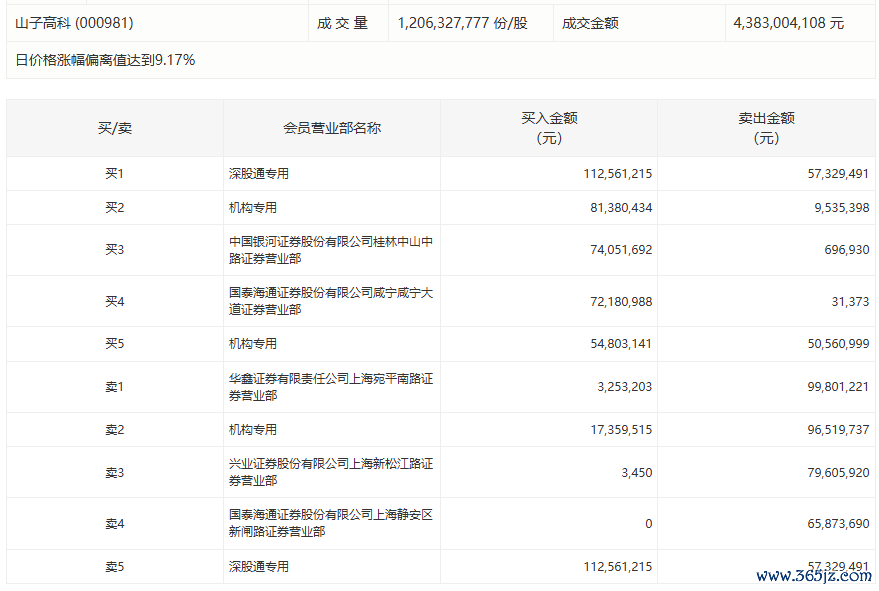Select buy amount 81,380,434 cell
Screen dimensions: 879x591
617,208
